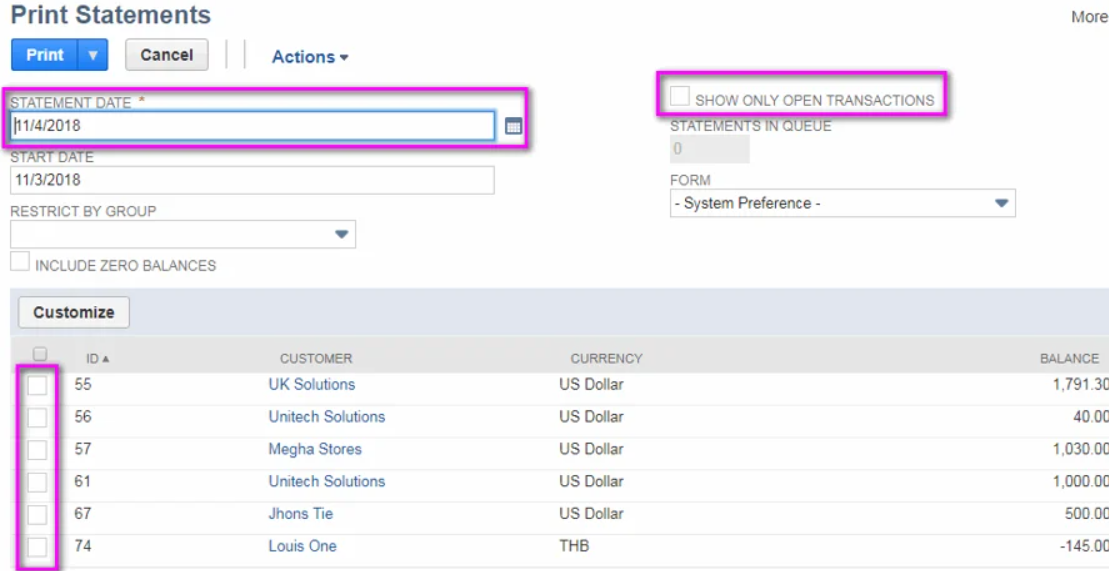Open the More menu

tap(1088, 17)
